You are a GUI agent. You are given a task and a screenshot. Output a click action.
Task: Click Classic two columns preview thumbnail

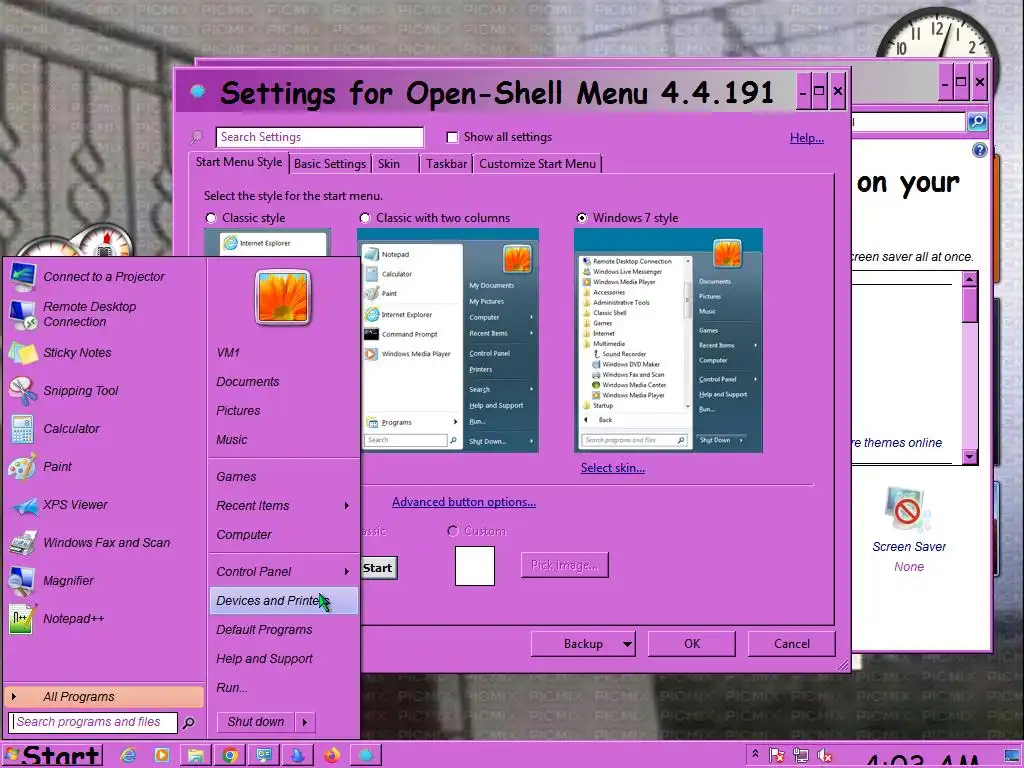[x=448, y=340]
